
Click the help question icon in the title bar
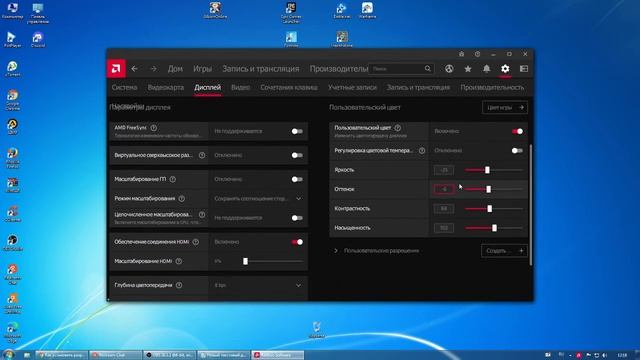click(x=478, y=54)
